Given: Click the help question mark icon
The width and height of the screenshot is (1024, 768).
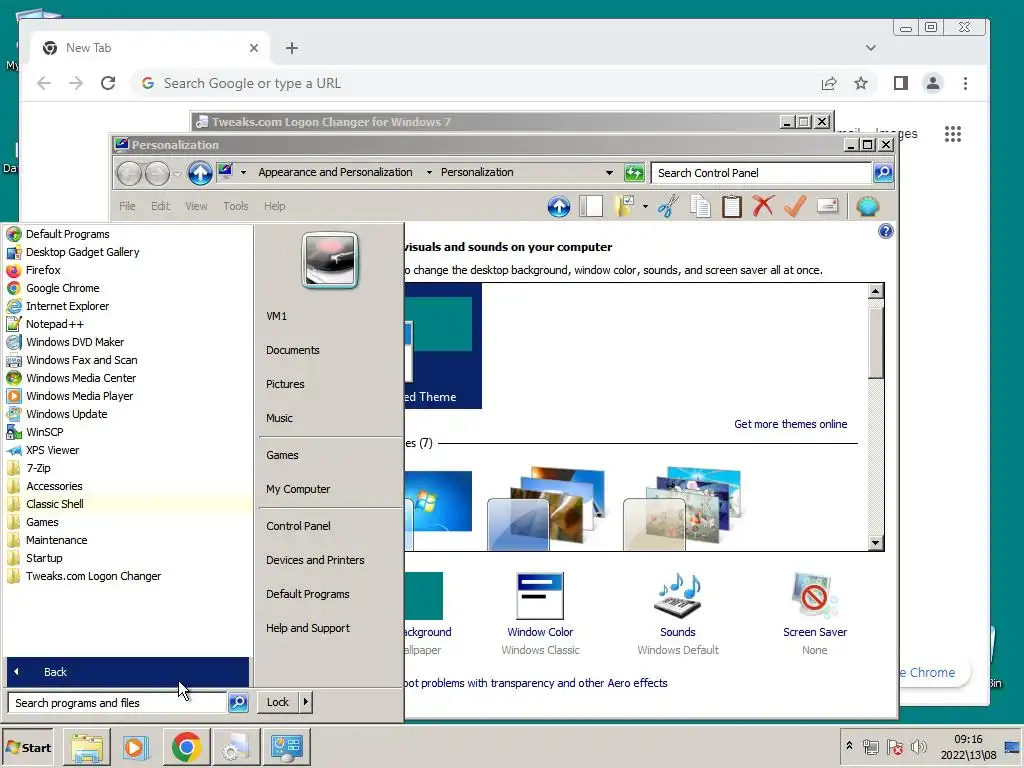Looking at the screenshot, I should coord(886,231).
